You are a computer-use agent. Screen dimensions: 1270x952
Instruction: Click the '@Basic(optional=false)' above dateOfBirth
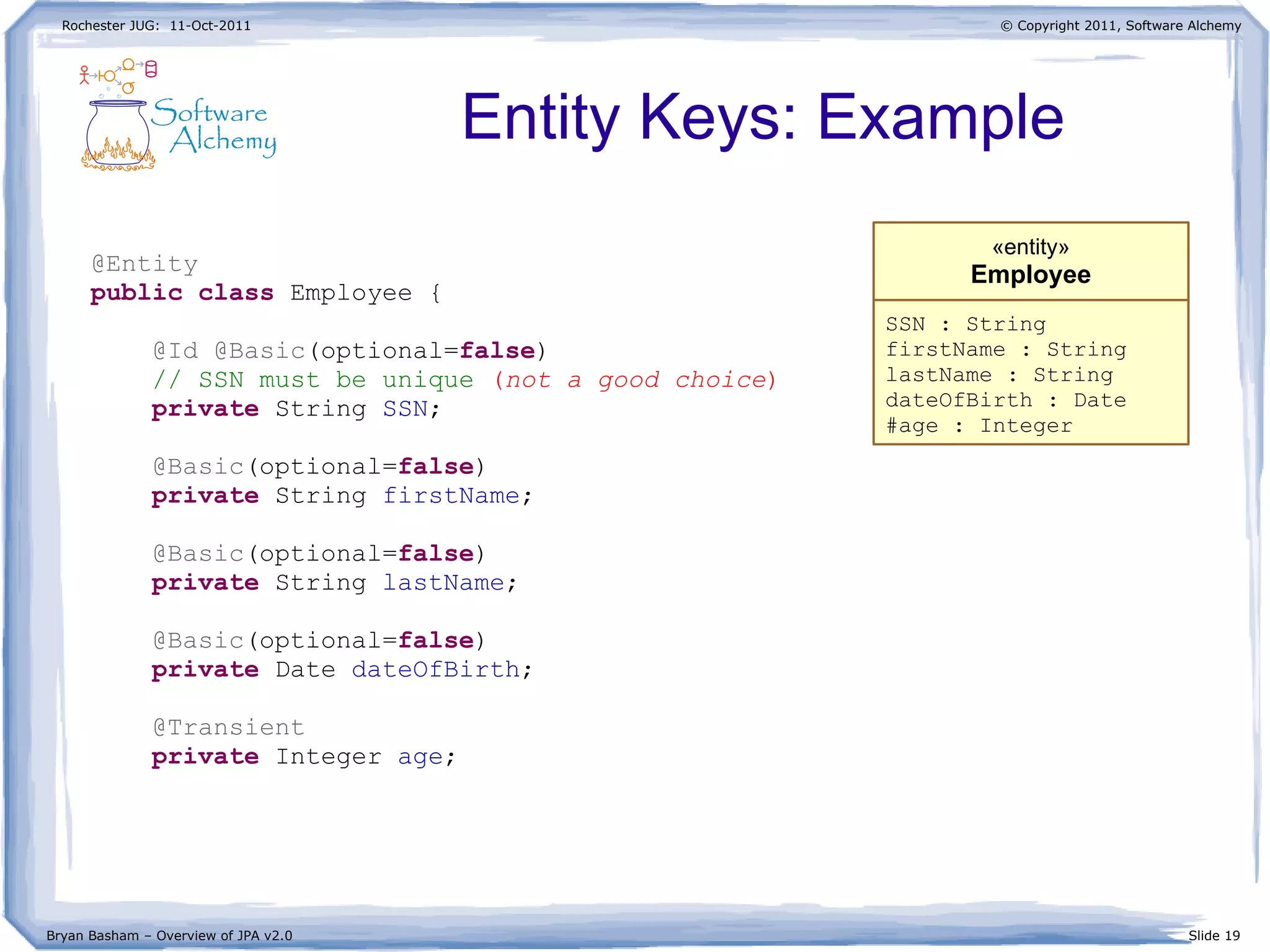(x=319, y=641)
